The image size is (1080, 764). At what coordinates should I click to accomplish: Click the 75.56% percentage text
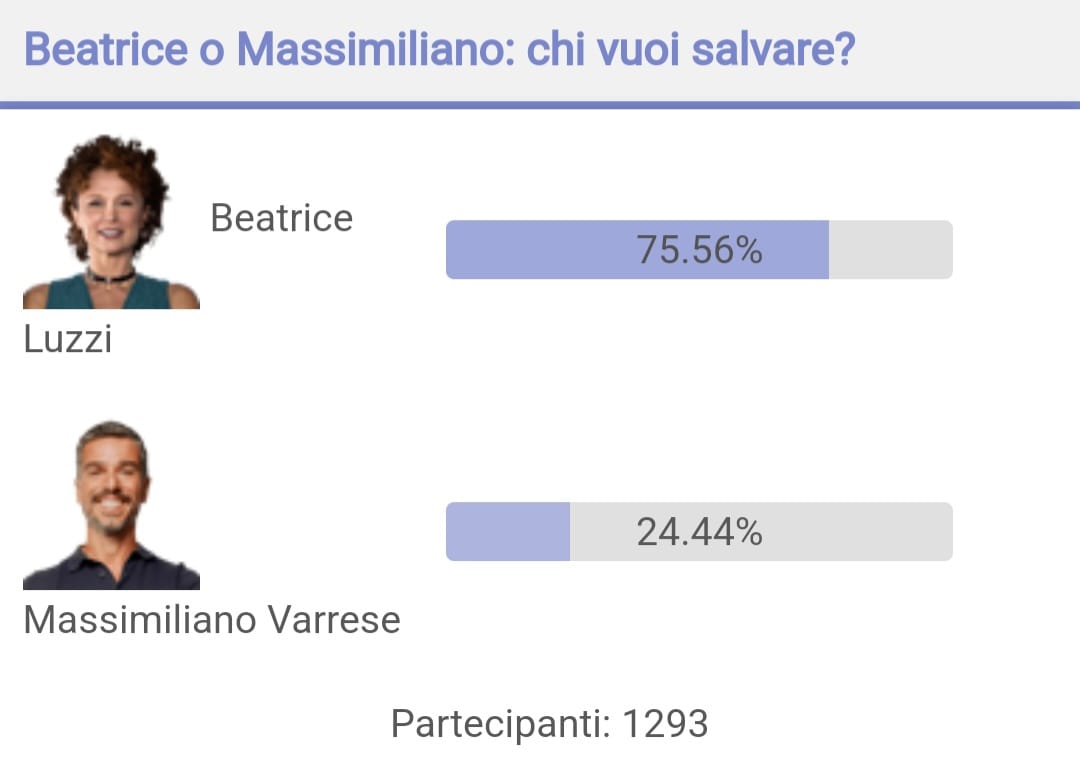[x=699, y=249]
